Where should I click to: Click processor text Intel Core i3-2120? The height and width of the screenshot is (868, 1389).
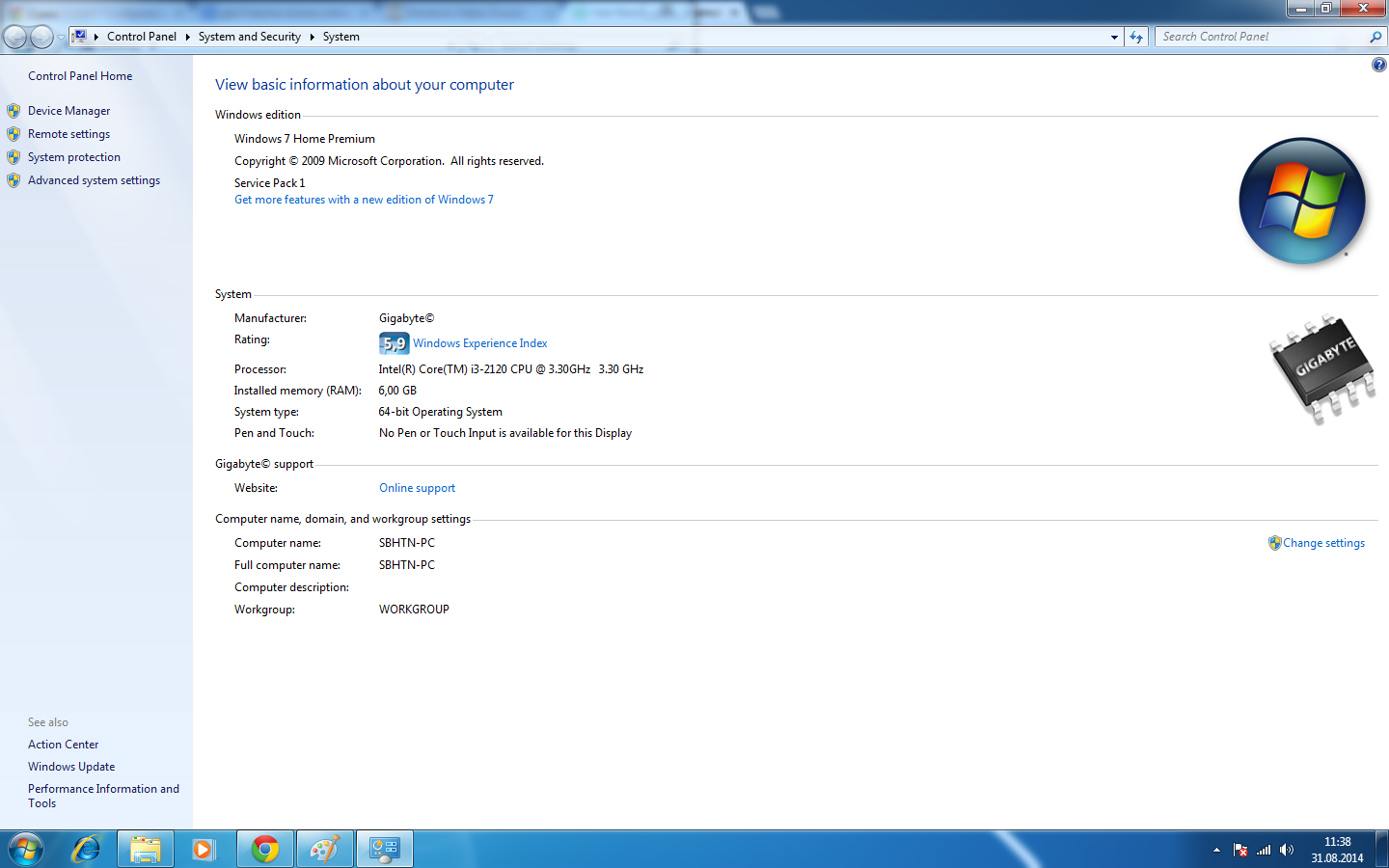pyautogui.click(x=511, y=369)
